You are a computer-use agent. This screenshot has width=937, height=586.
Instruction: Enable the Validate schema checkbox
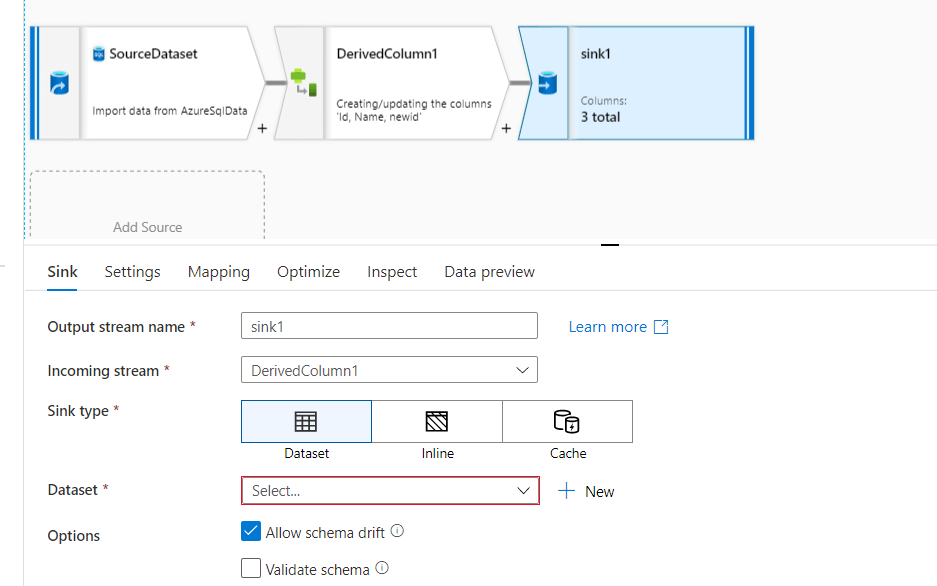pos(251,569)
